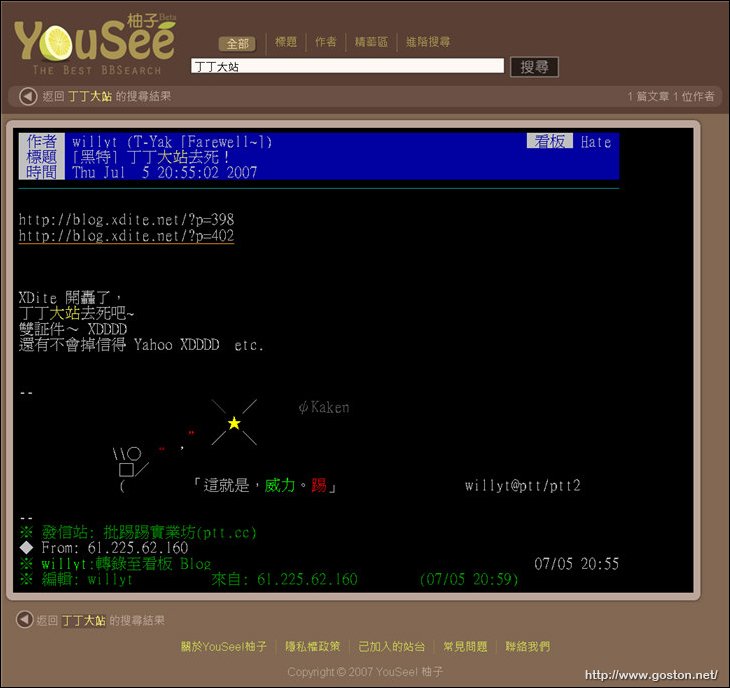Open 進階搜尋 advanced search
Screen dimensions: 730x688
point(428,42)
